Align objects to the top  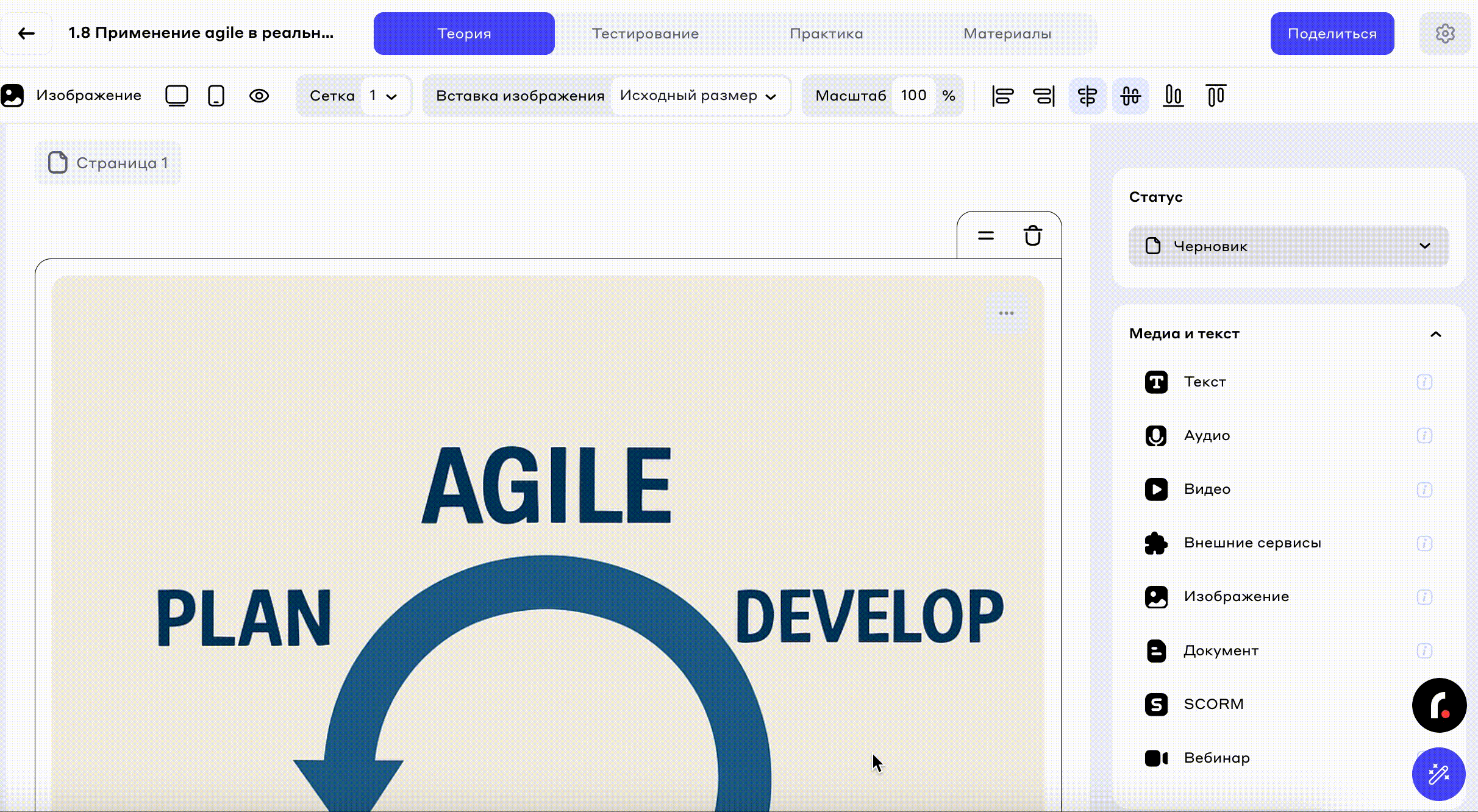pos(1216,96)
